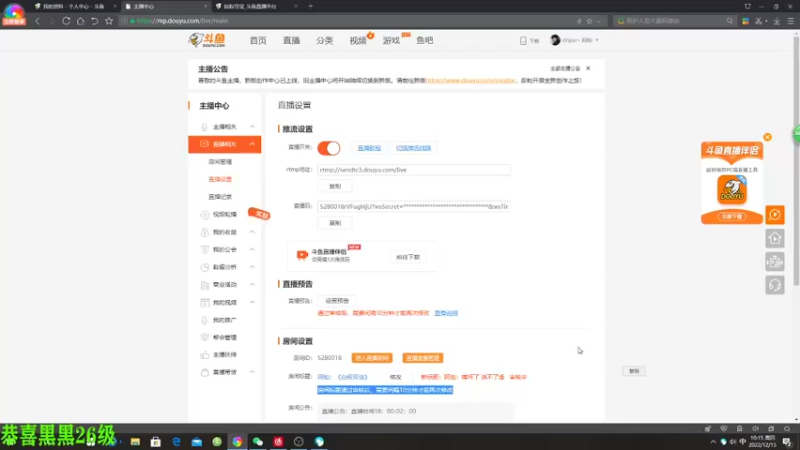Click the second orange button beside room ID
Viewport: 800px width, 450px height.
pyautogui.click(x=422, y=358)
